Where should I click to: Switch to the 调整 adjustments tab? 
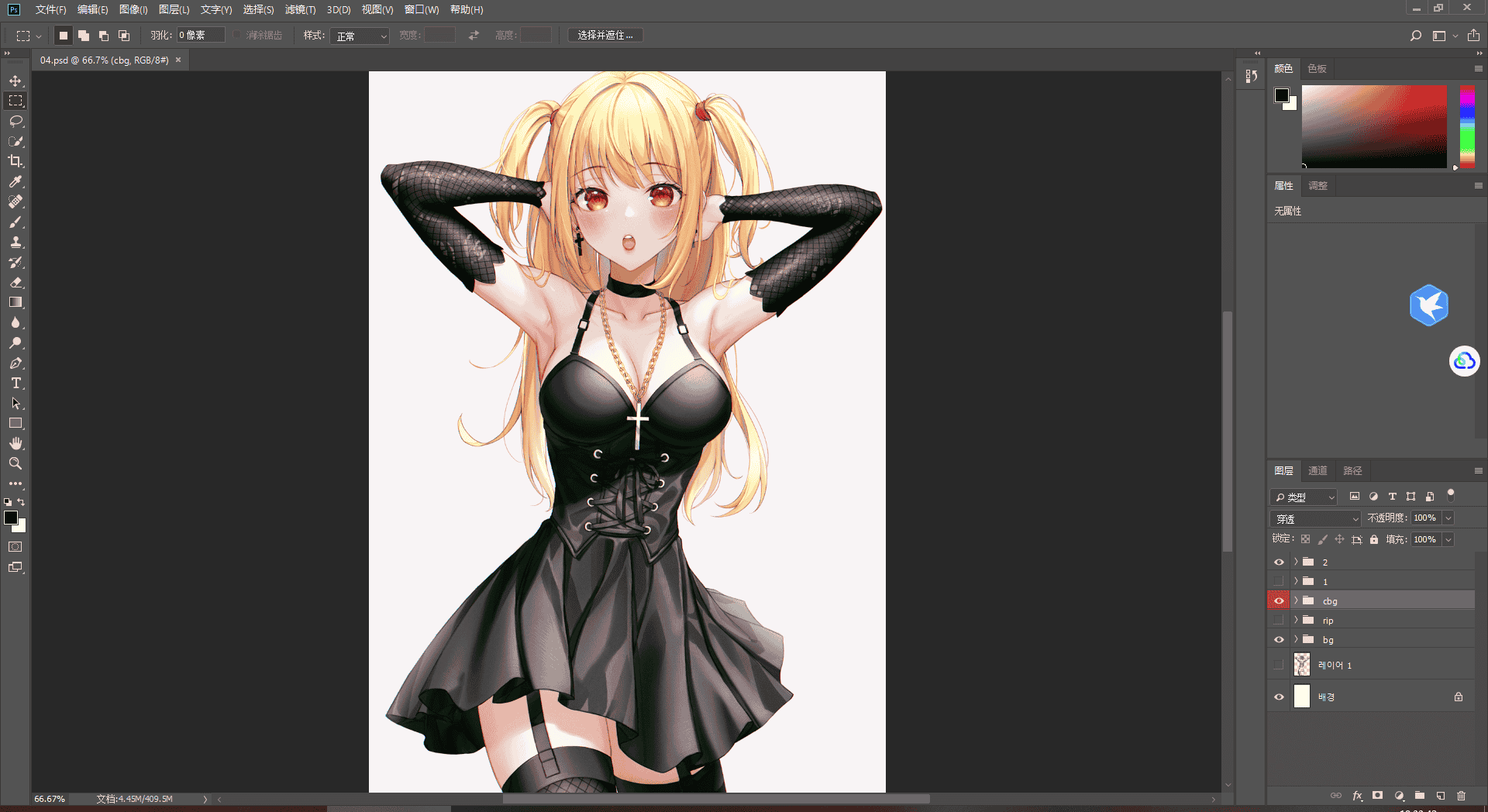click(1317, 185)
